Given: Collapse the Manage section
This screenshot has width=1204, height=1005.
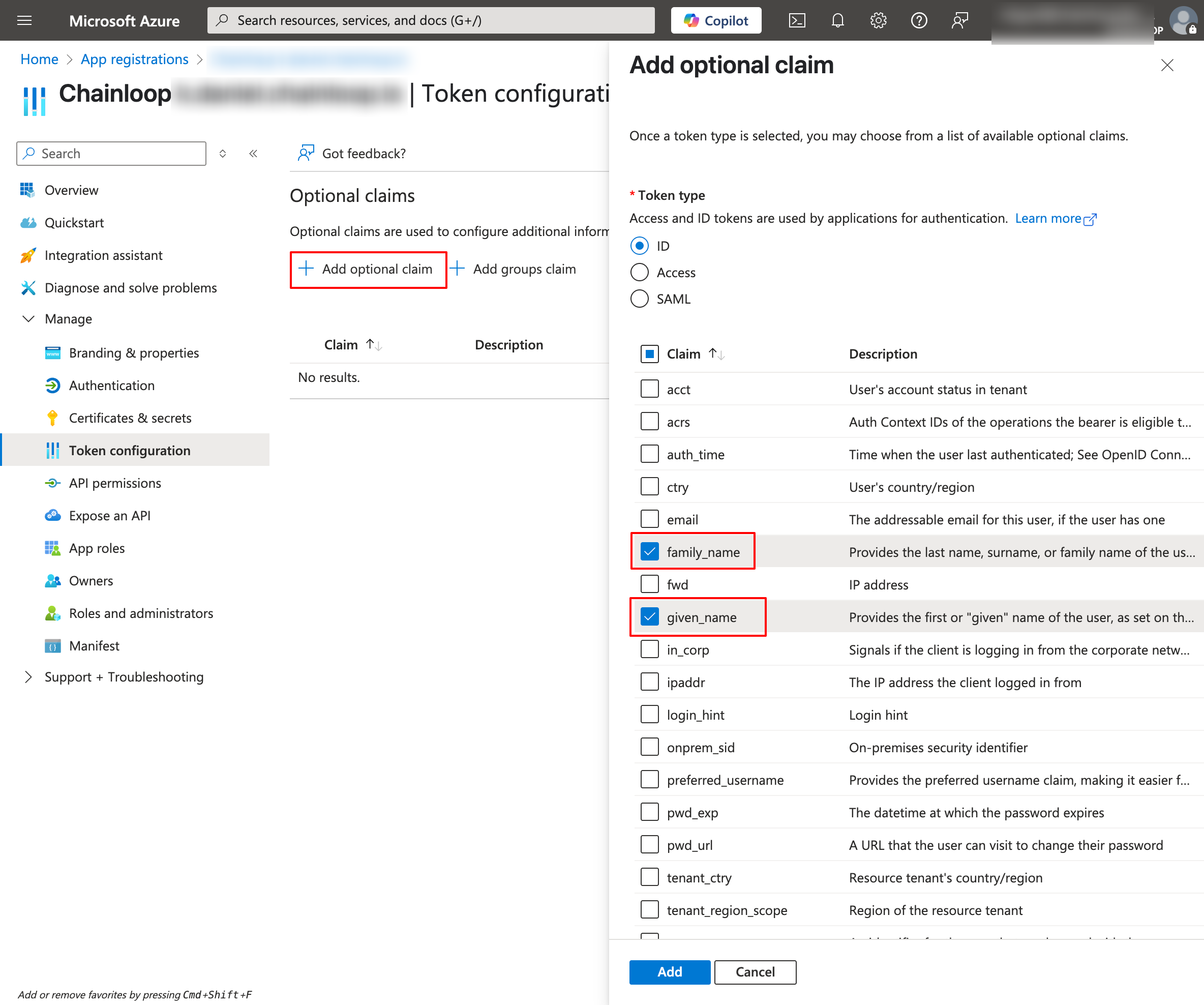Looking at the screenshot, I should pos(28,319).
